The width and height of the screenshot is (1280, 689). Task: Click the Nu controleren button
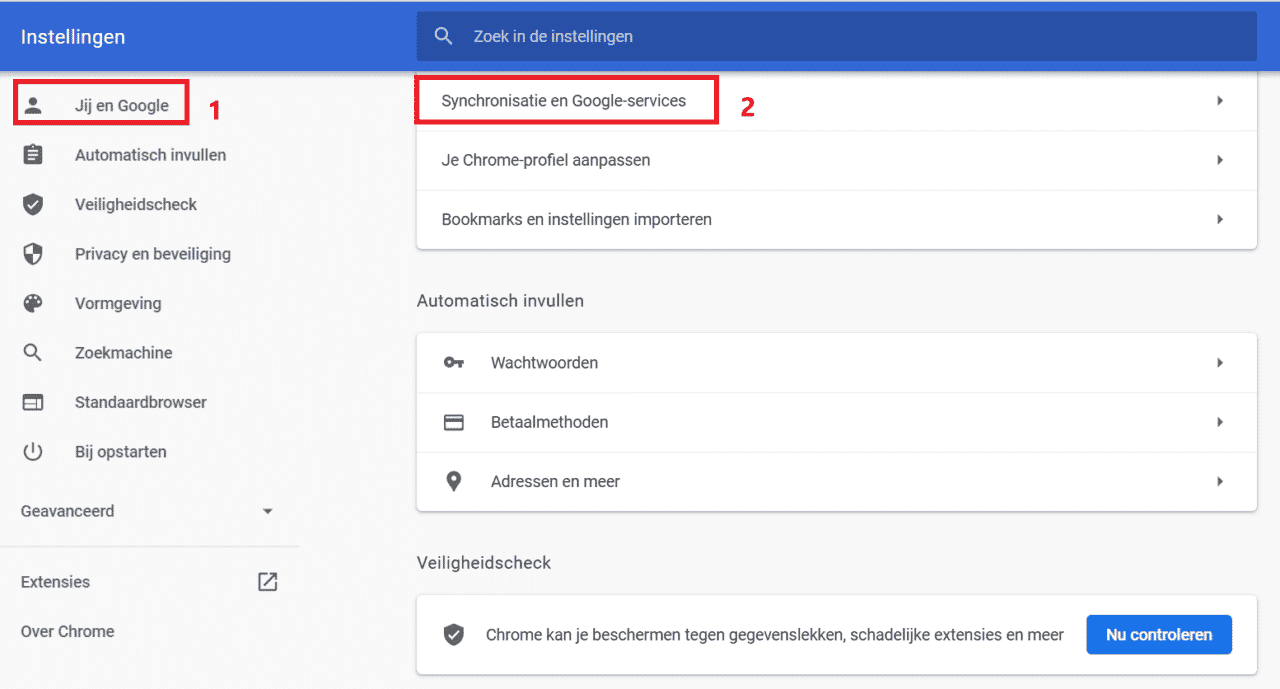[1159, 635]
